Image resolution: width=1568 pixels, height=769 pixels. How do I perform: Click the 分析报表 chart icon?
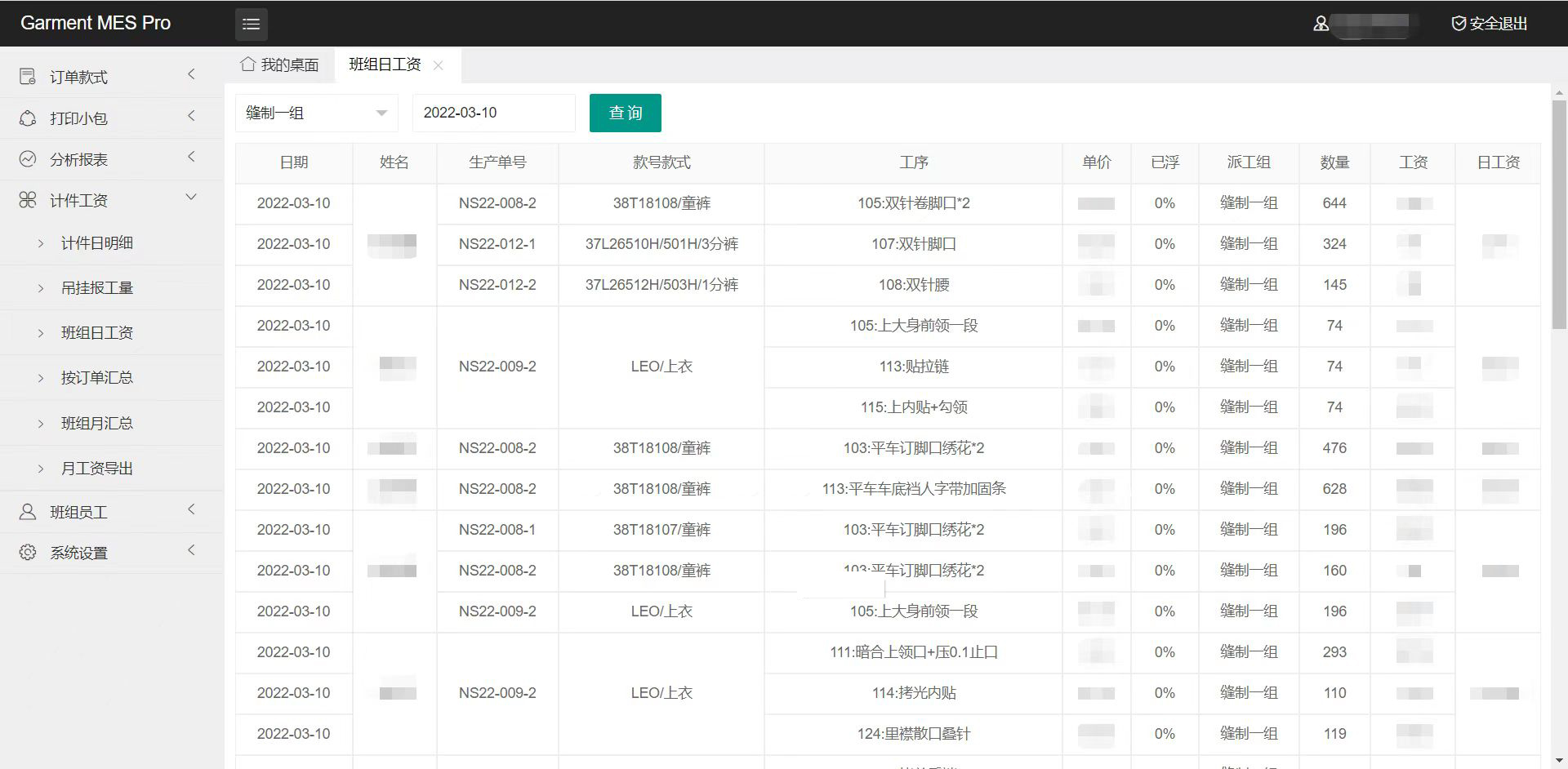tap(28, 159)
